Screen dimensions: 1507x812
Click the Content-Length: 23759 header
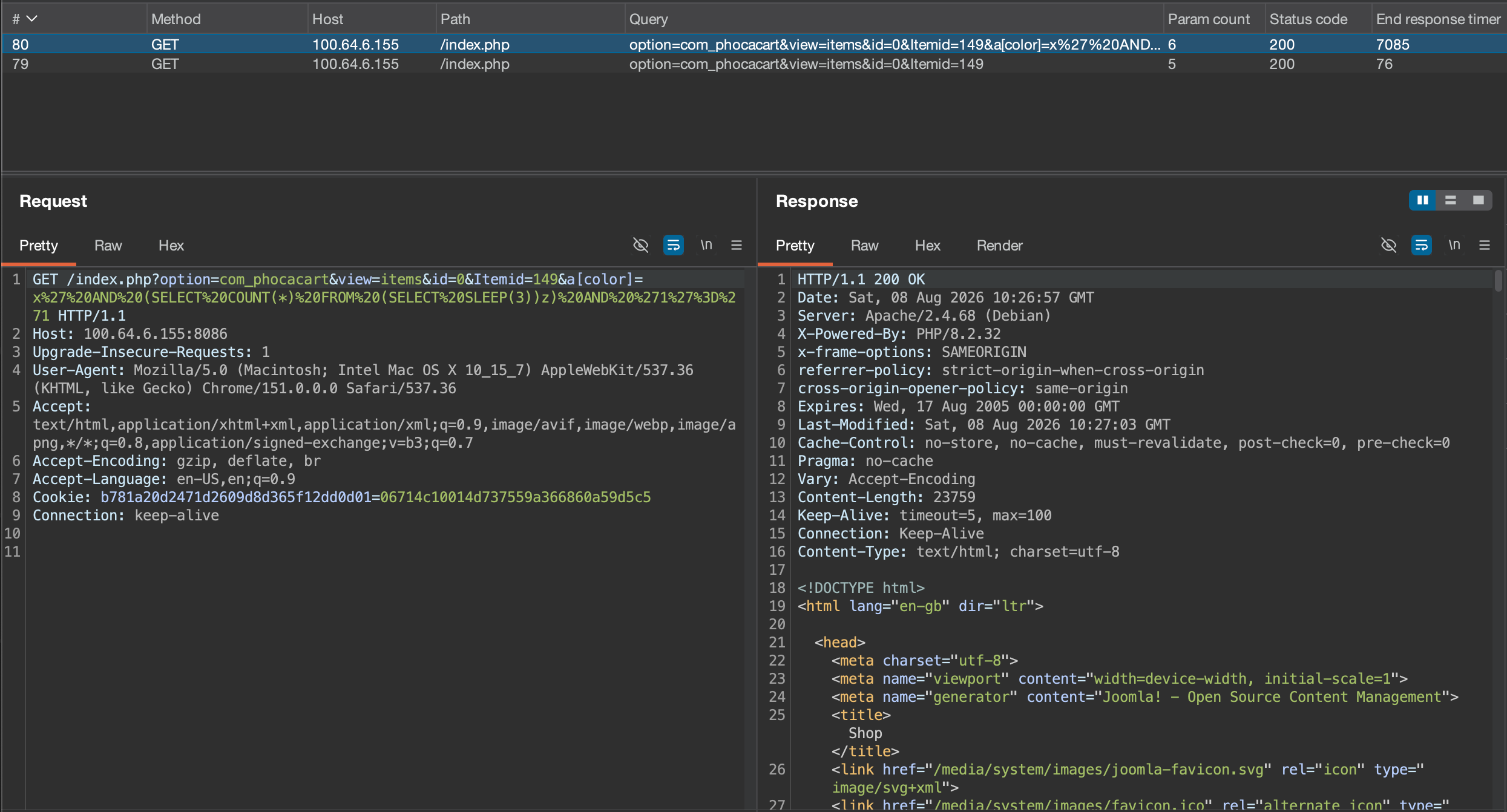(x=887, y=497)
